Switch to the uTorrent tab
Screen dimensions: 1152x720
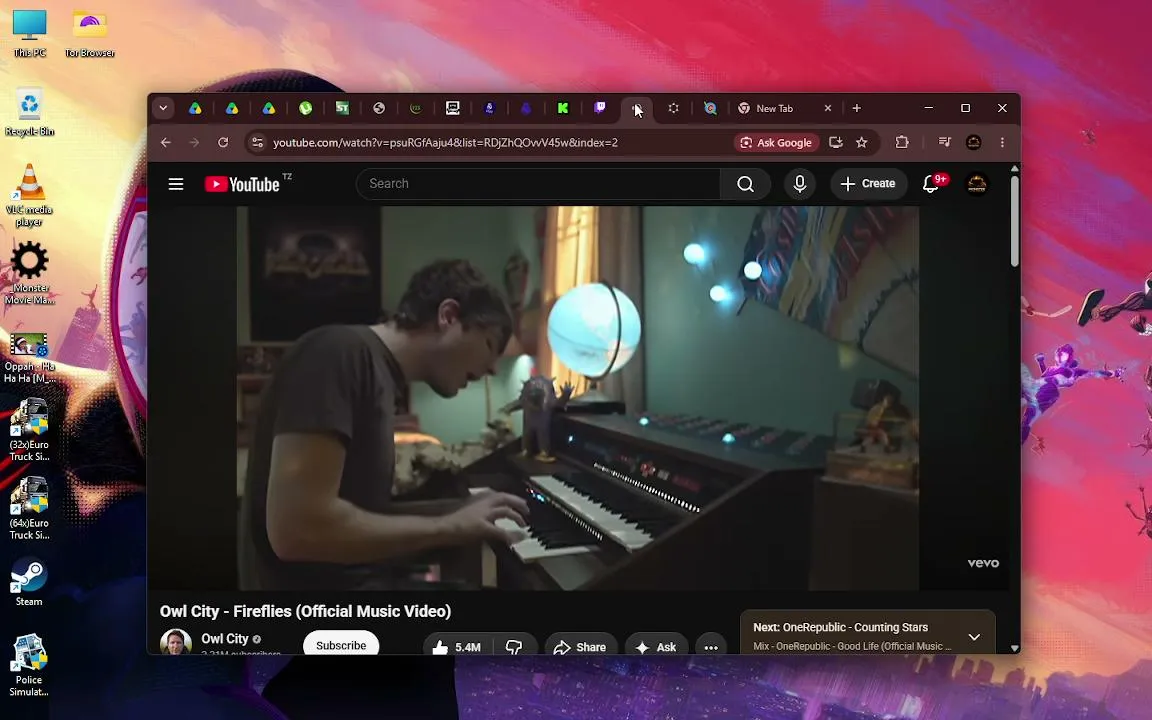(306, 108)
